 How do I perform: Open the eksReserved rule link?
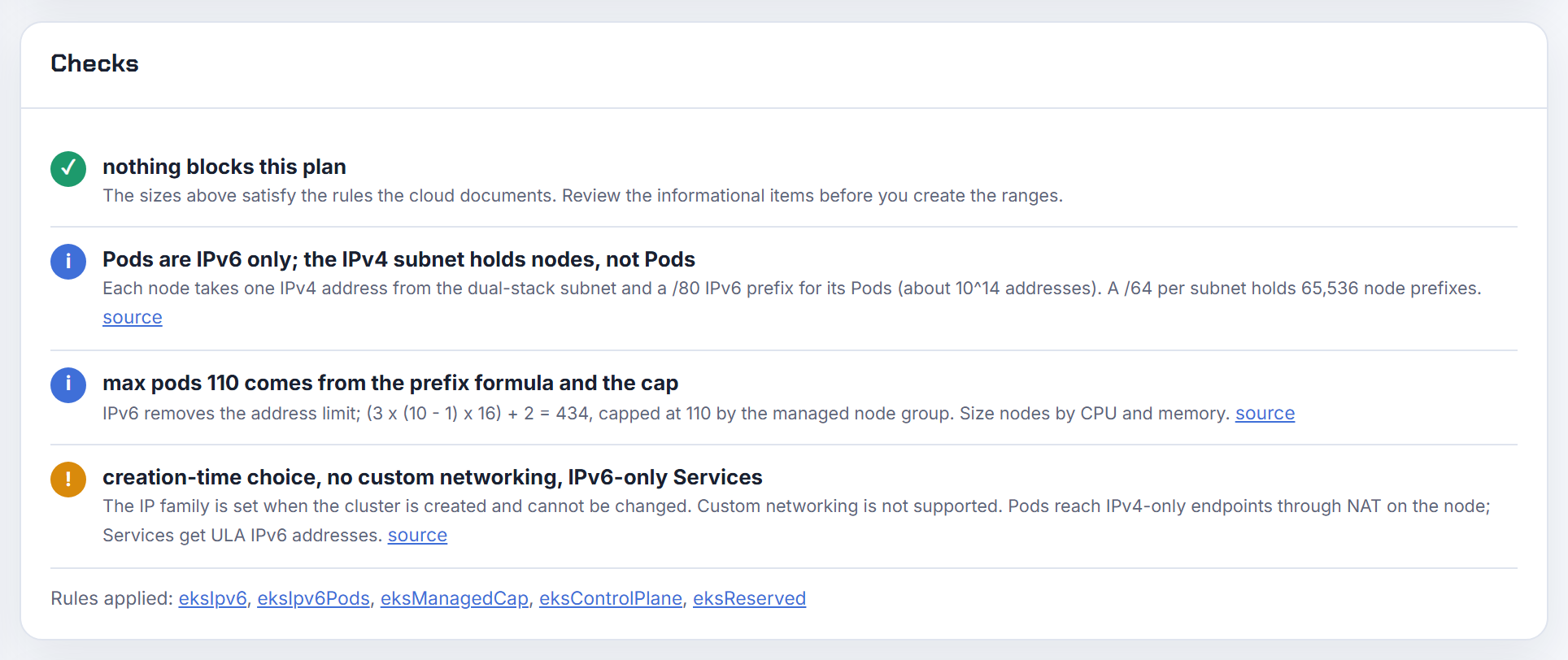click(749, 599)
